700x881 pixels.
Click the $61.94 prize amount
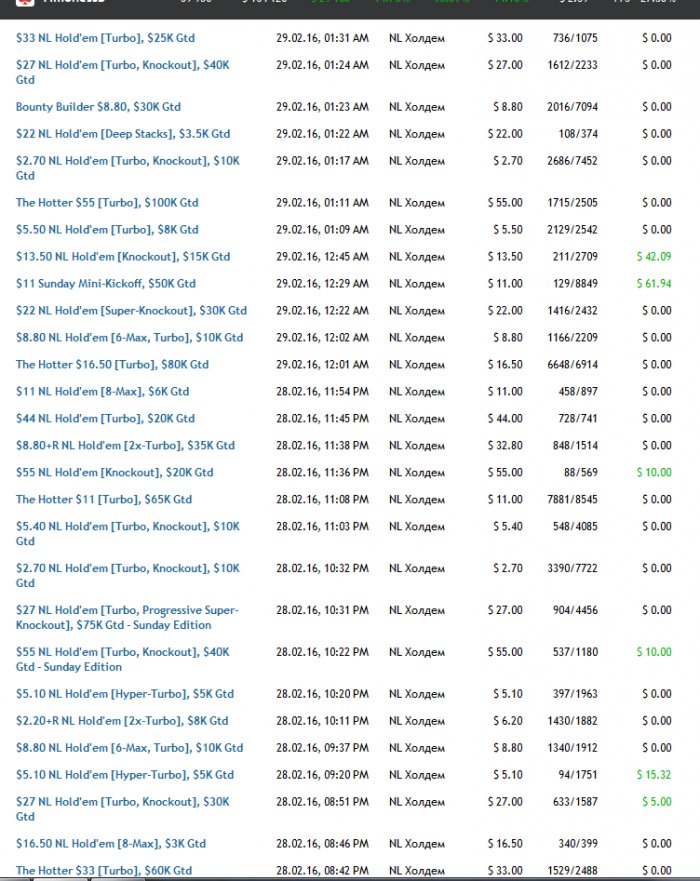653,284
